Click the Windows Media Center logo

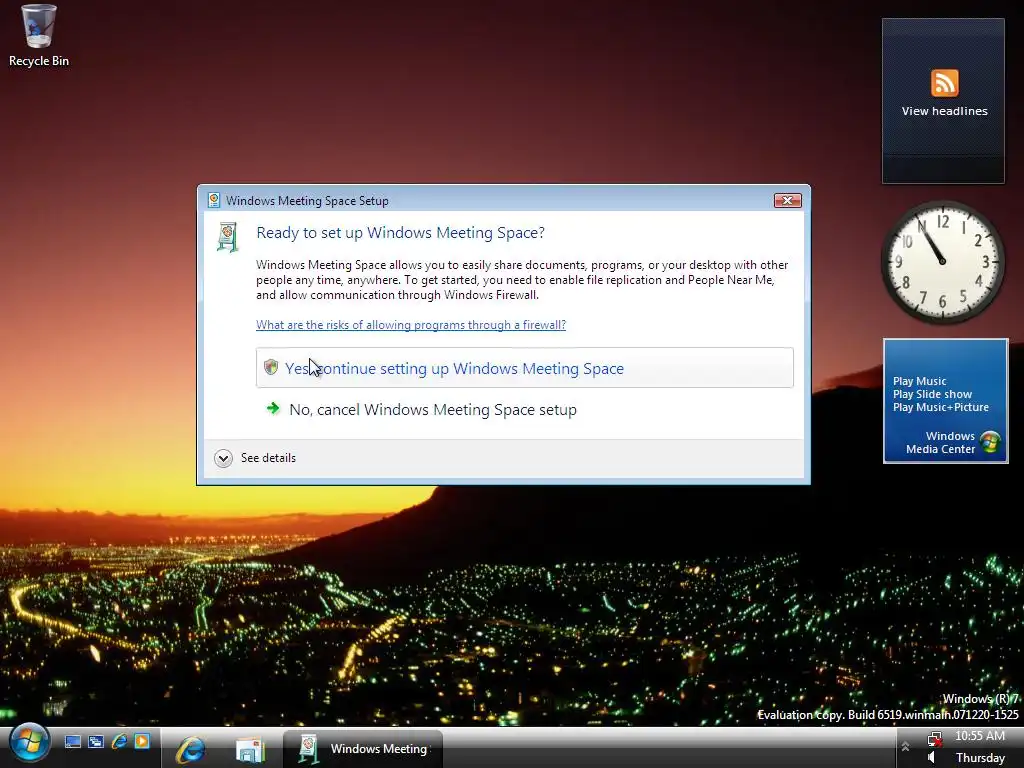tap(991, 442)
